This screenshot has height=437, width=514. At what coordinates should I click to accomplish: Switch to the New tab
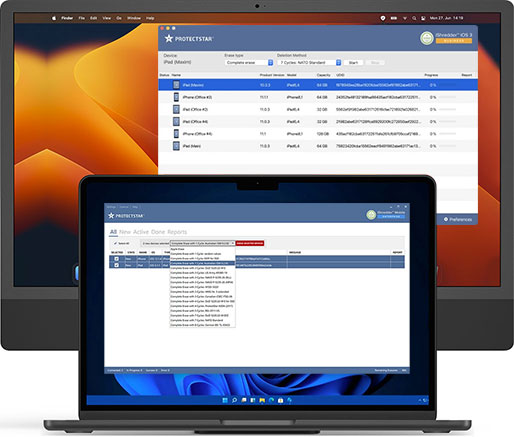point(125,232)
